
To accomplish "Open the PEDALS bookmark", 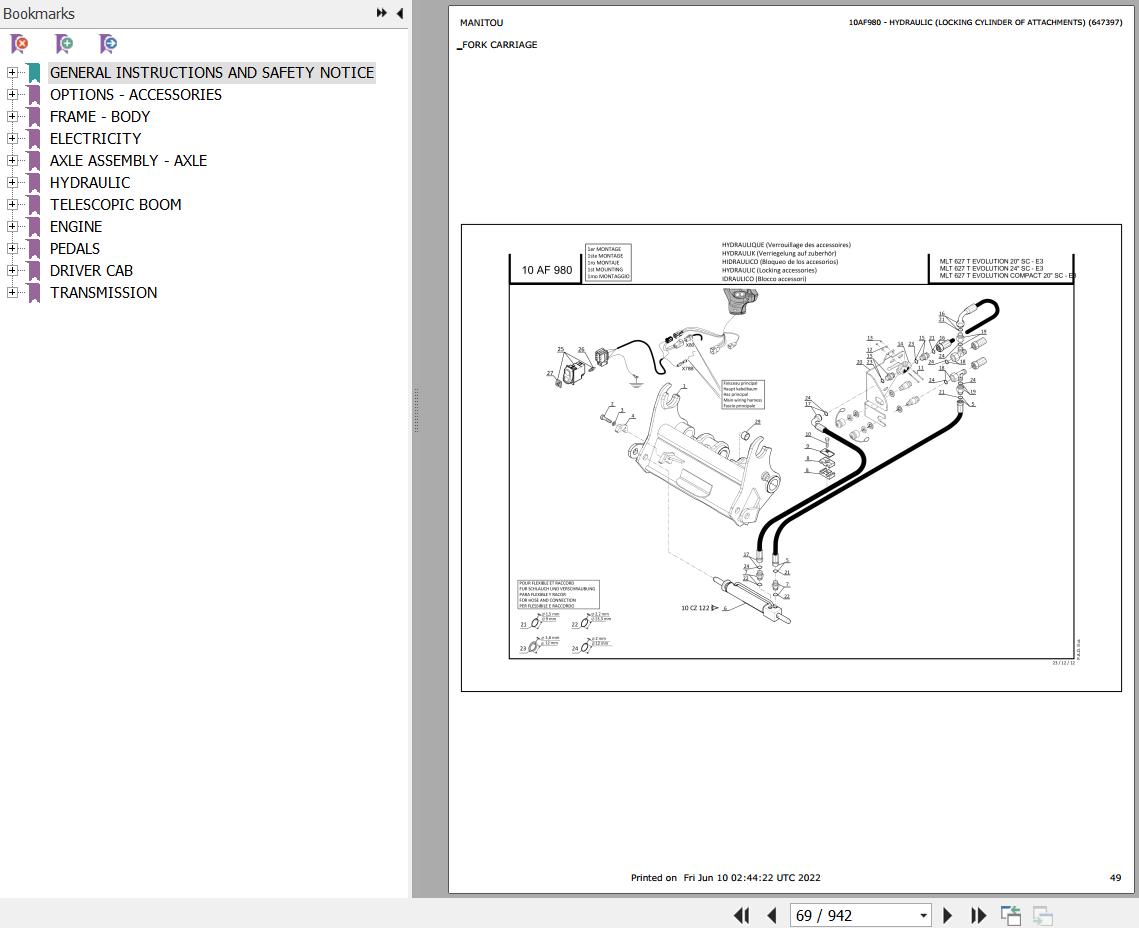I will coord(75,248).
